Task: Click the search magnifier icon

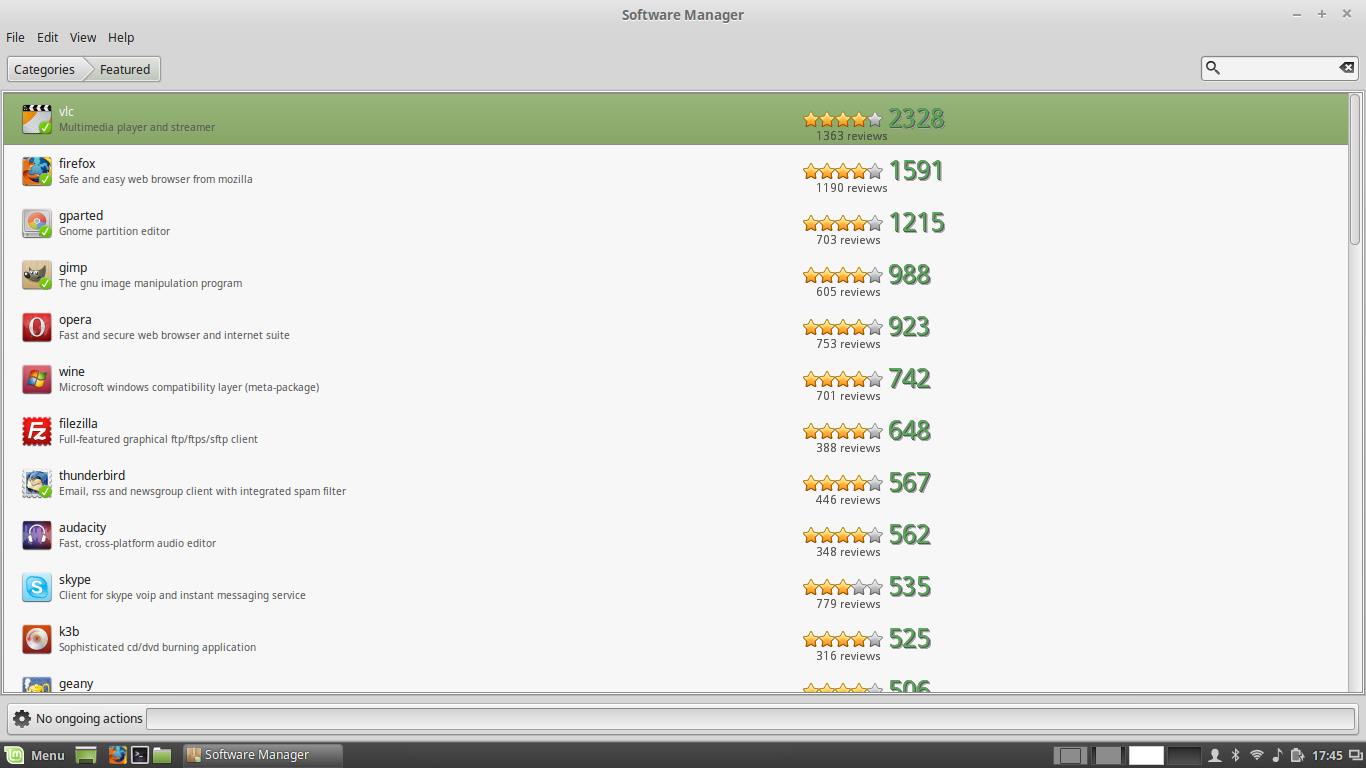Action: [1213, 68]
